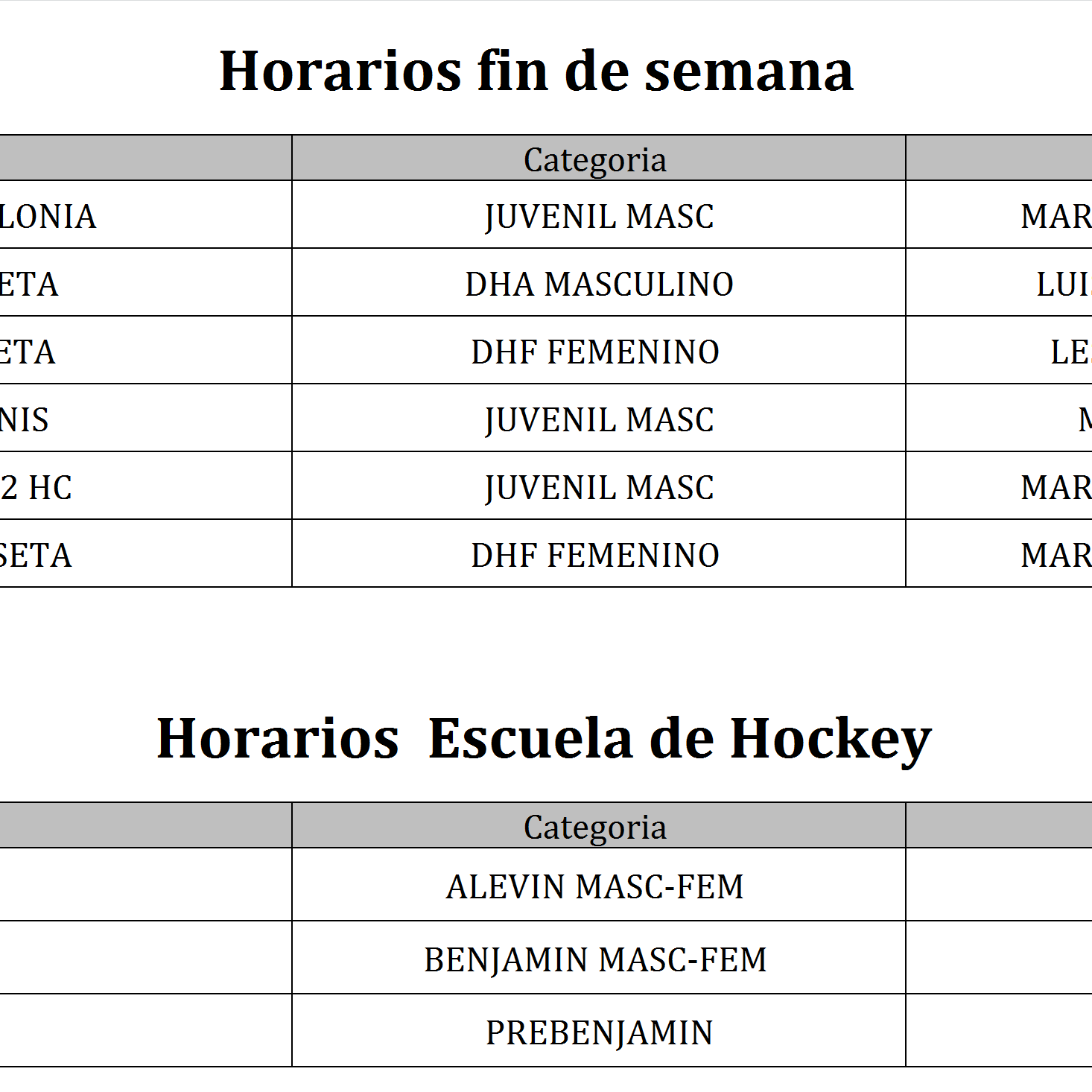Select the Categoria header in the weekend table
Screen dimensions: 1092x1092
[x=595, y=159]
